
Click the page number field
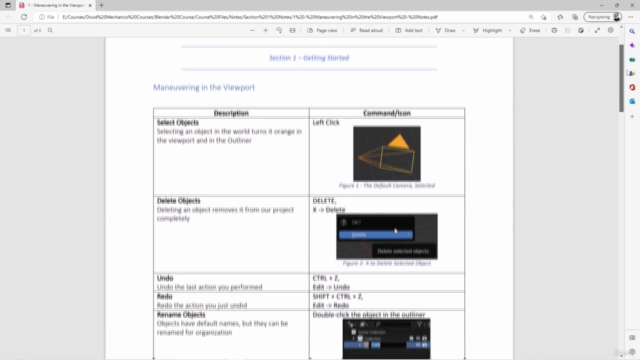click(24, 31)
